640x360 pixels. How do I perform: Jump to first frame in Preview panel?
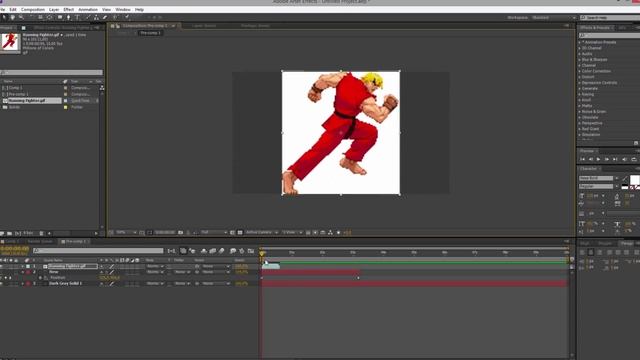582,159
